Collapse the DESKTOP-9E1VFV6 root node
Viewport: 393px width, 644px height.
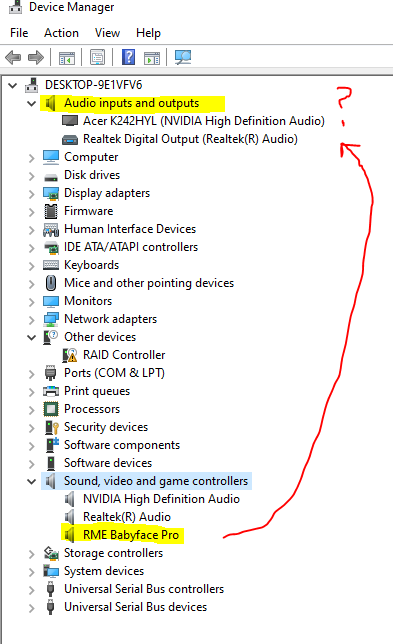point(13,85)
